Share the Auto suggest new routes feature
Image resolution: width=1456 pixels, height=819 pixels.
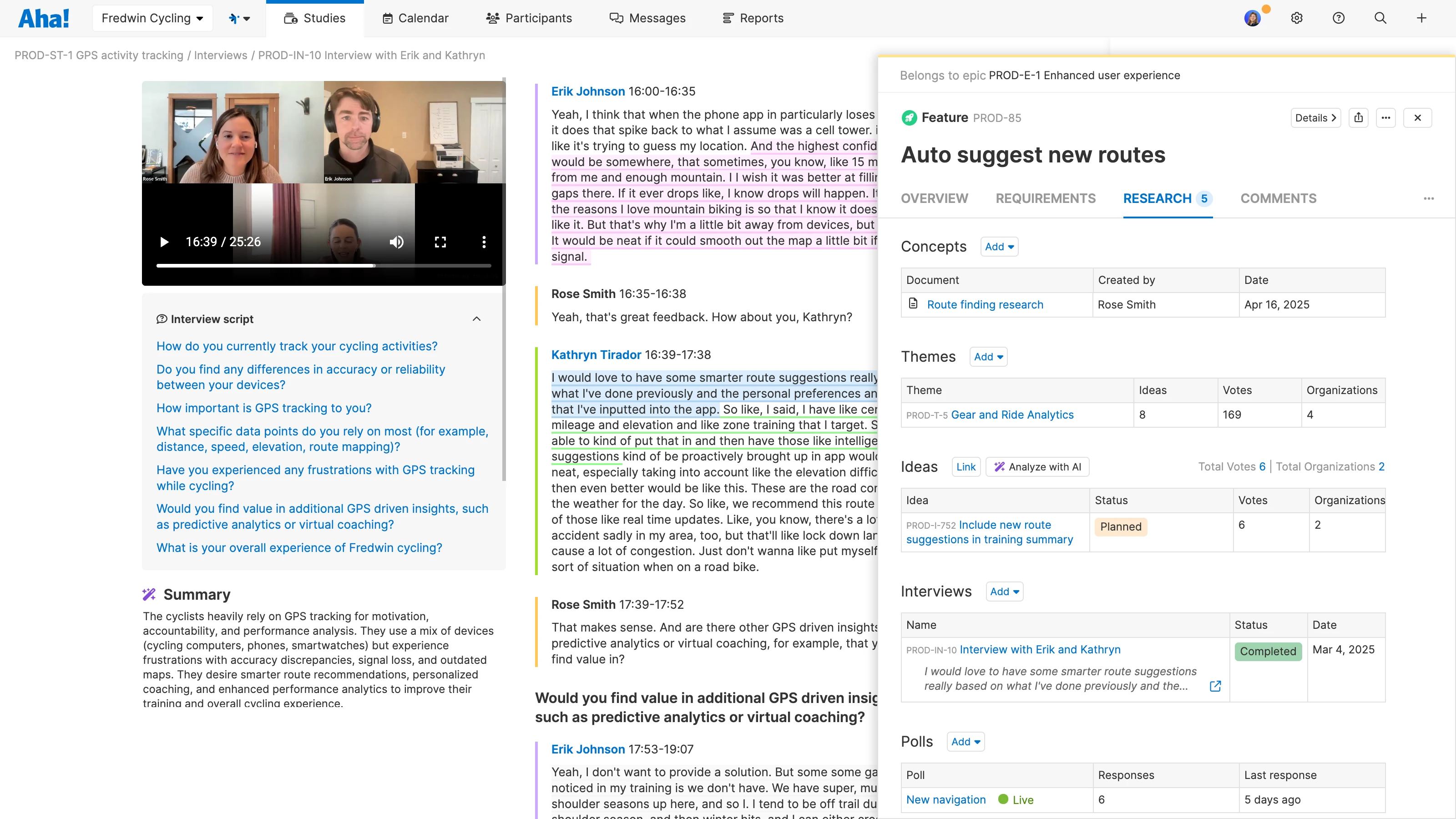1359,117
